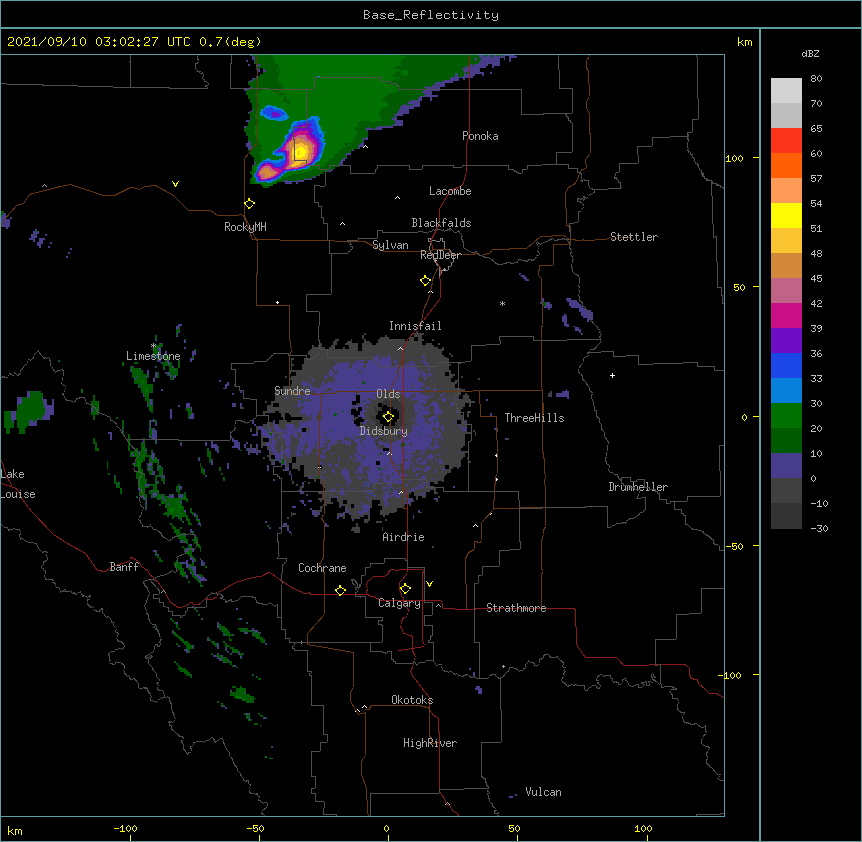
Task: Click the white plus marker north of Drumheller
Action: (x=612, y=375)
